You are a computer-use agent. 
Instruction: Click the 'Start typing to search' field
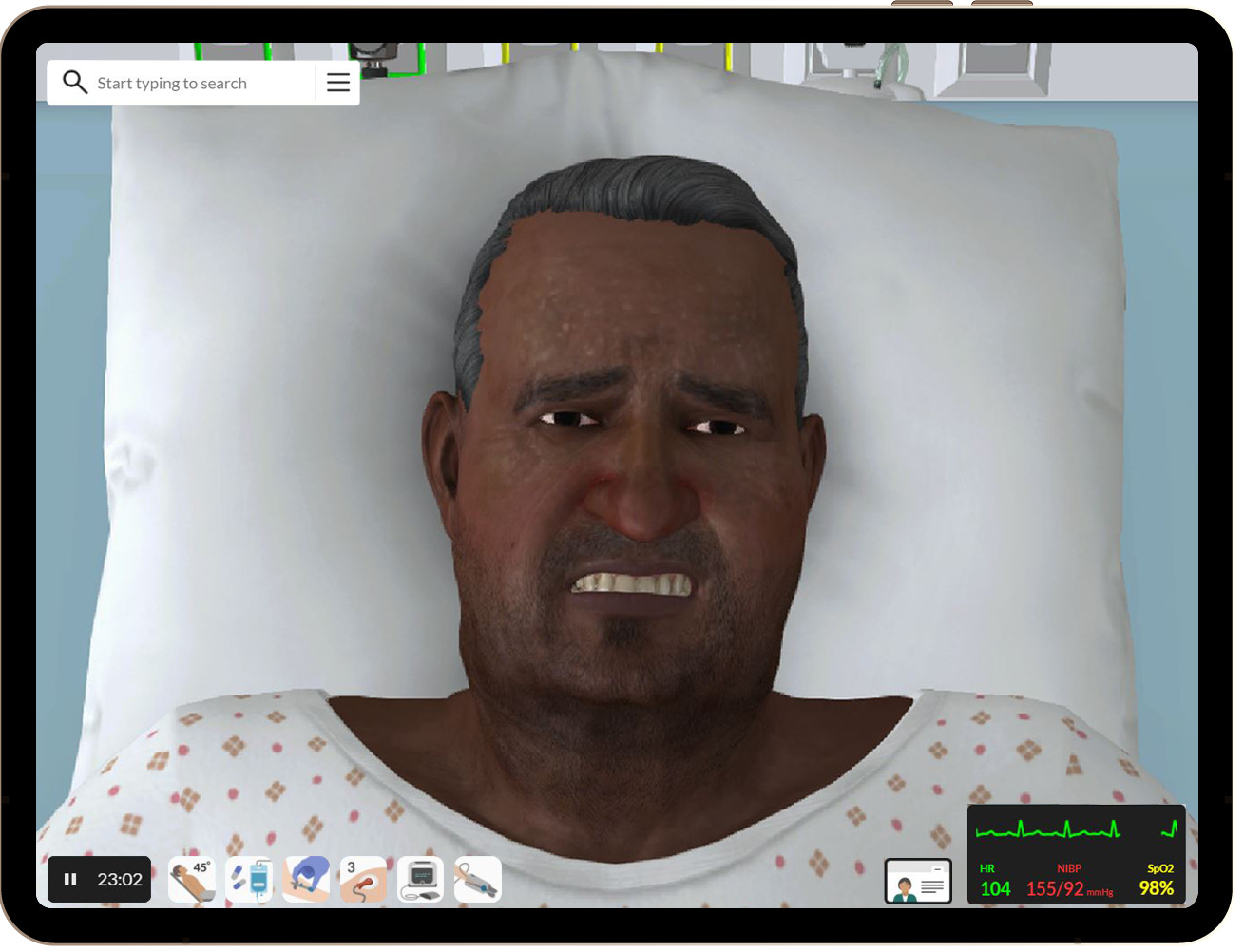190,84
